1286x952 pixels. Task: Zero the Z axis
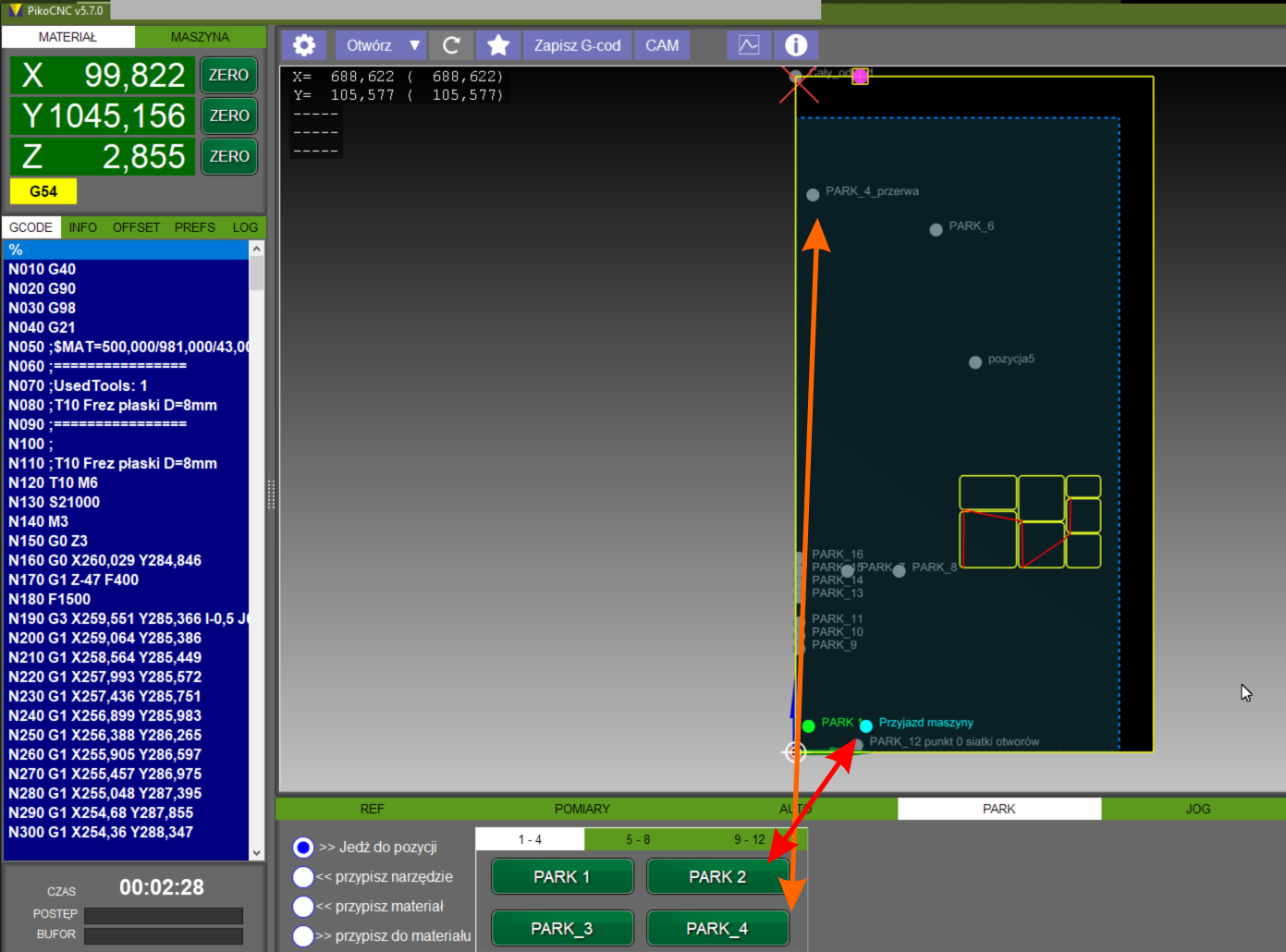coord(228,156)
